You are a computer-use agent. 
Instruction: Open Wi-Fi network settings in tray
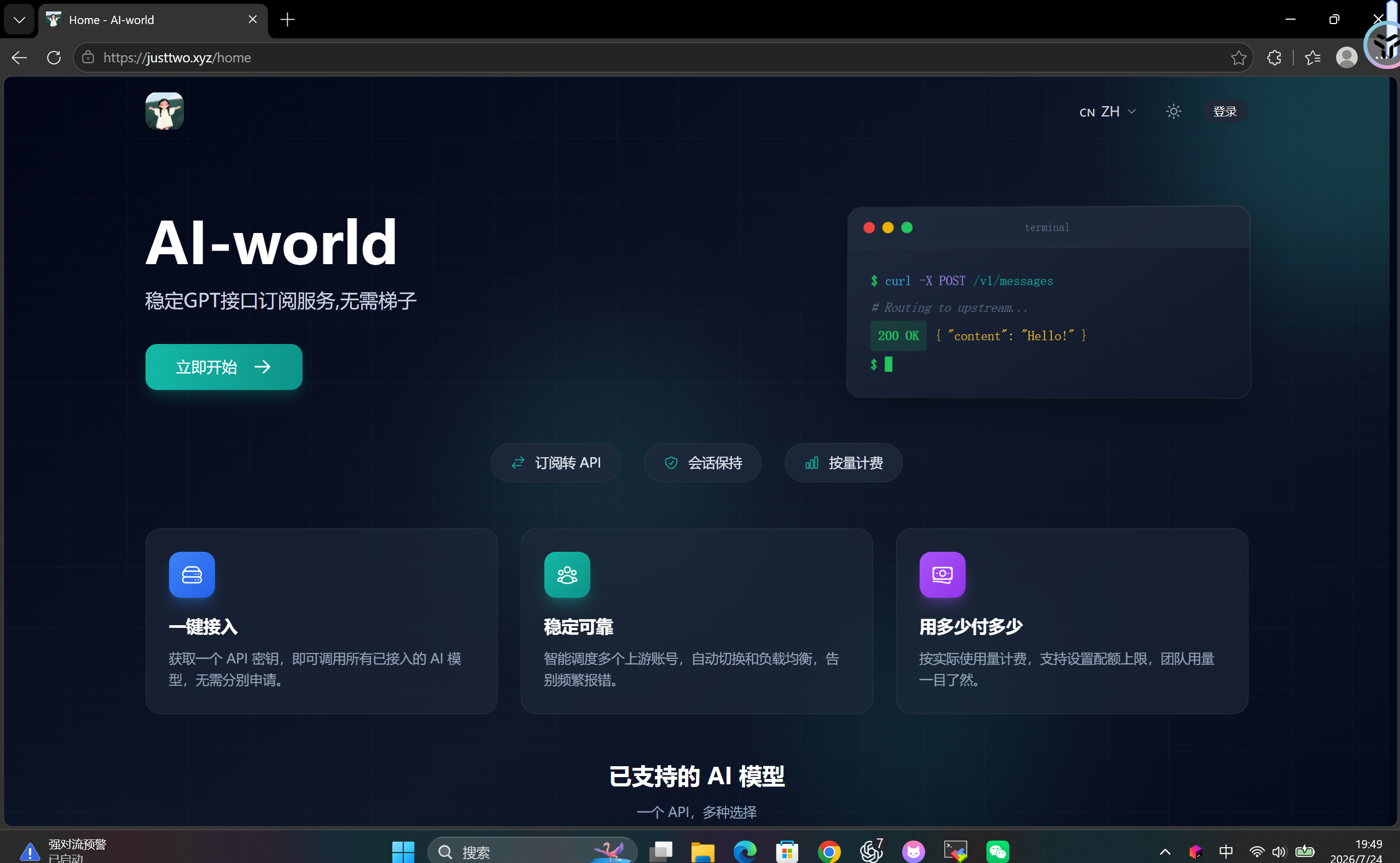1257,852
